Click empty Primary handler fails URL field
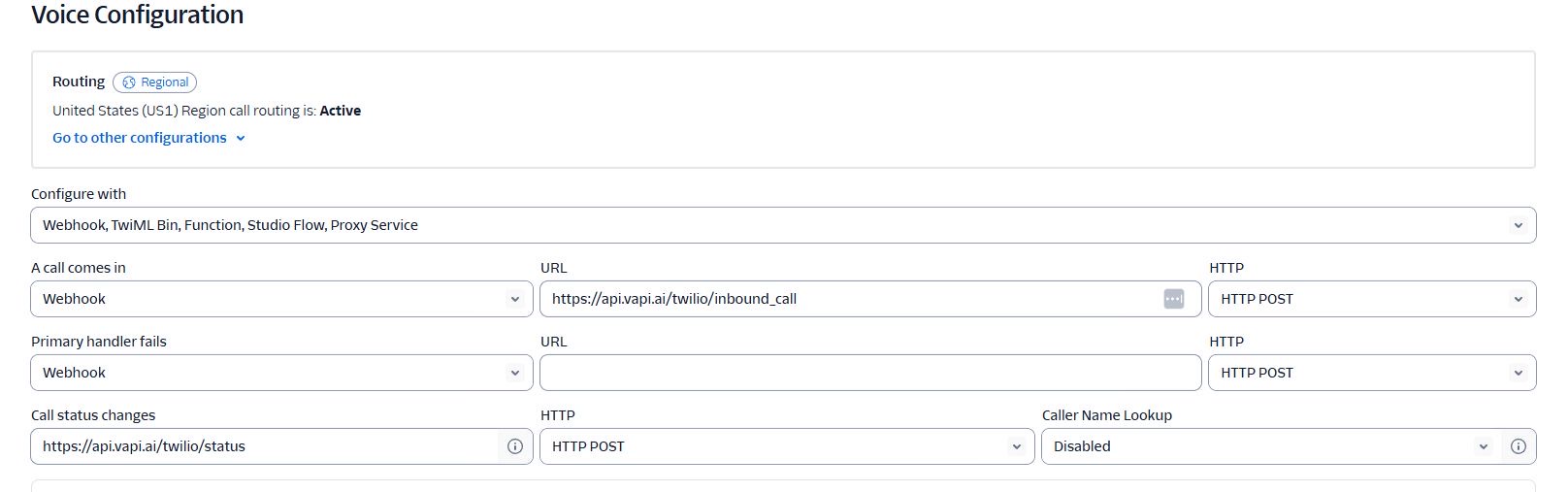 click(x=869, y=373)
